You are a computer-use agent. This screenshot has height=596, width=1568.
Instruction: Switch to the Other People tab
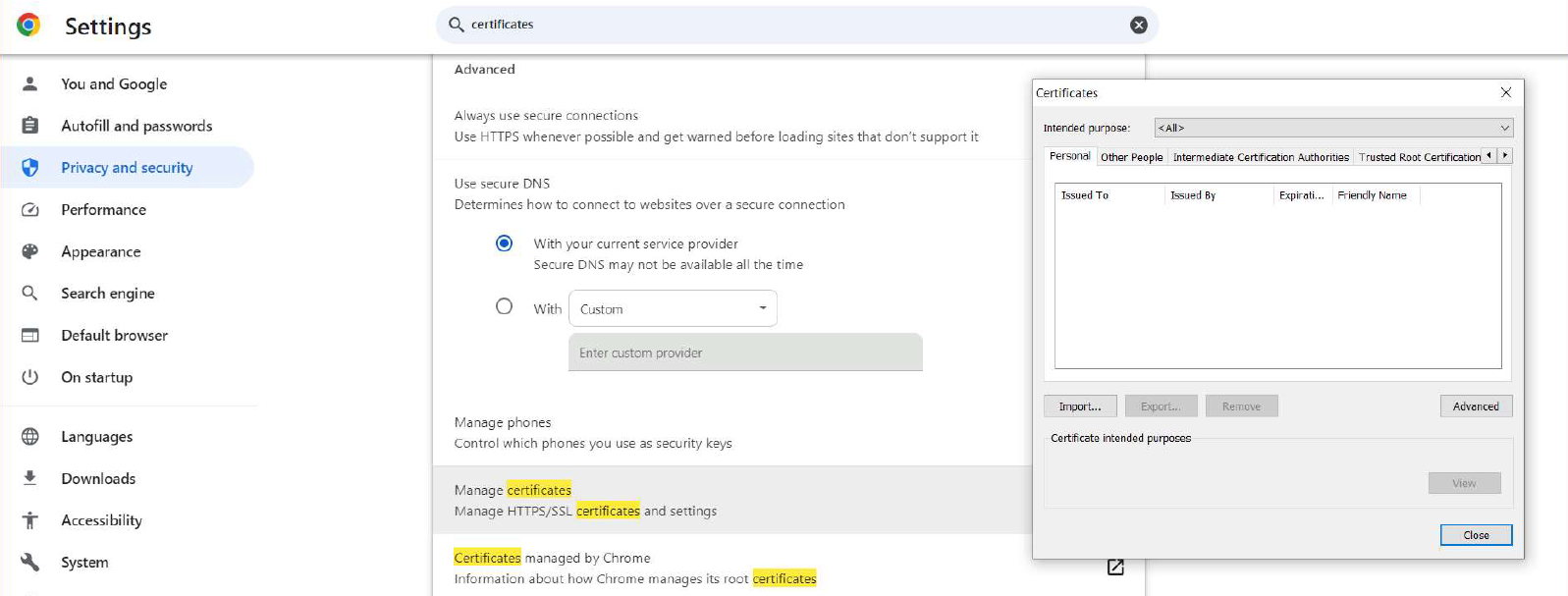1131,157
